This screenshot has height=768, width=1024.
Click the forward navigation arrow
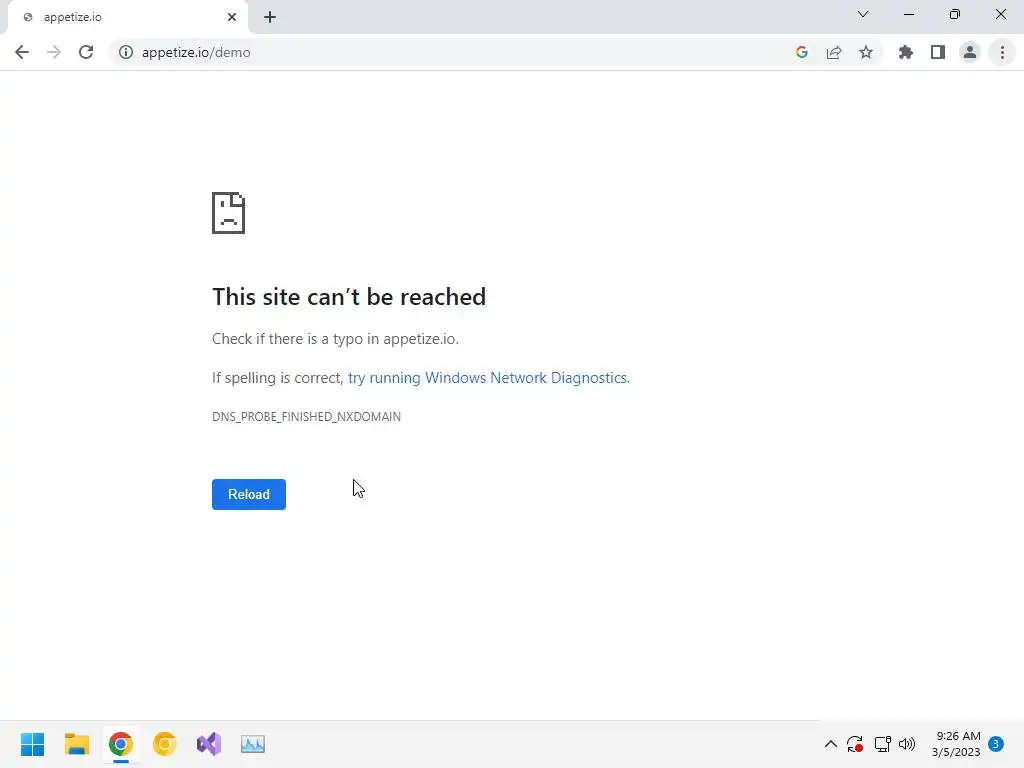[x=54, y=52]
